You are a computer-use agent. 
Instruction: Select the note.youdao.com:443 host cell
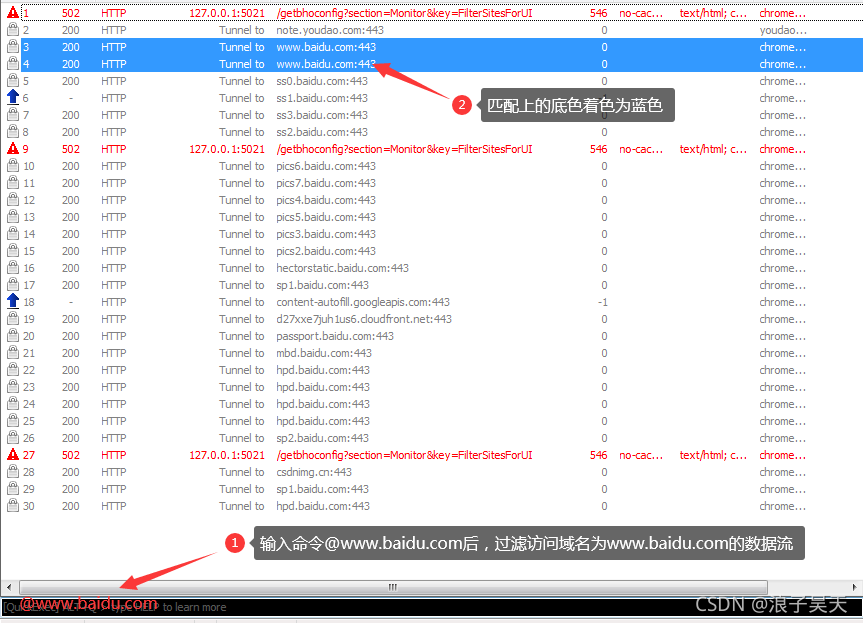[330, 30]
